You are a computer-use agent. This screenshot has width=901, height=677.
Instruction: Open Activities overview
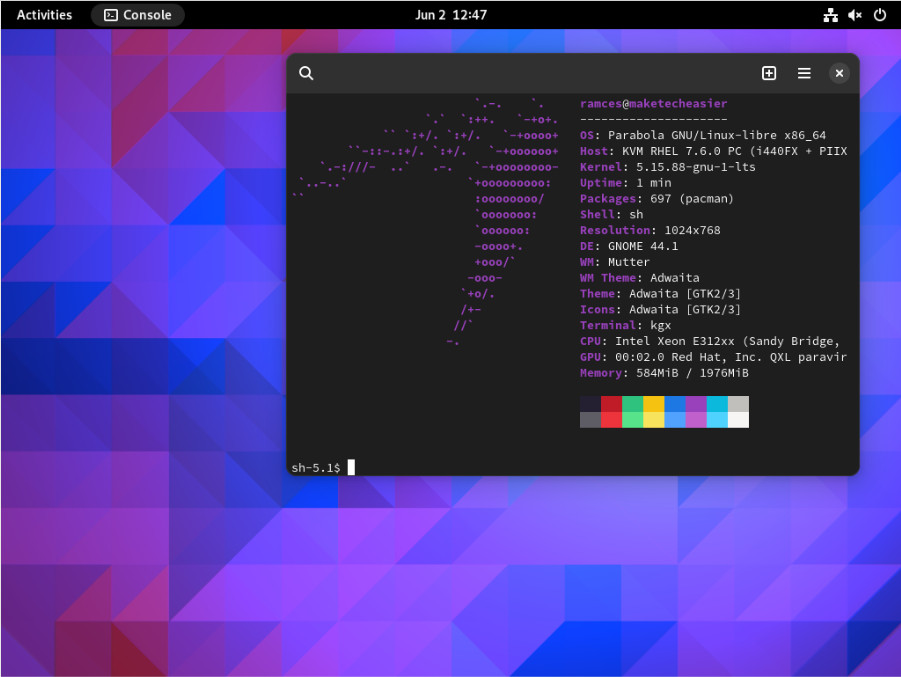[x=43, y=14]
